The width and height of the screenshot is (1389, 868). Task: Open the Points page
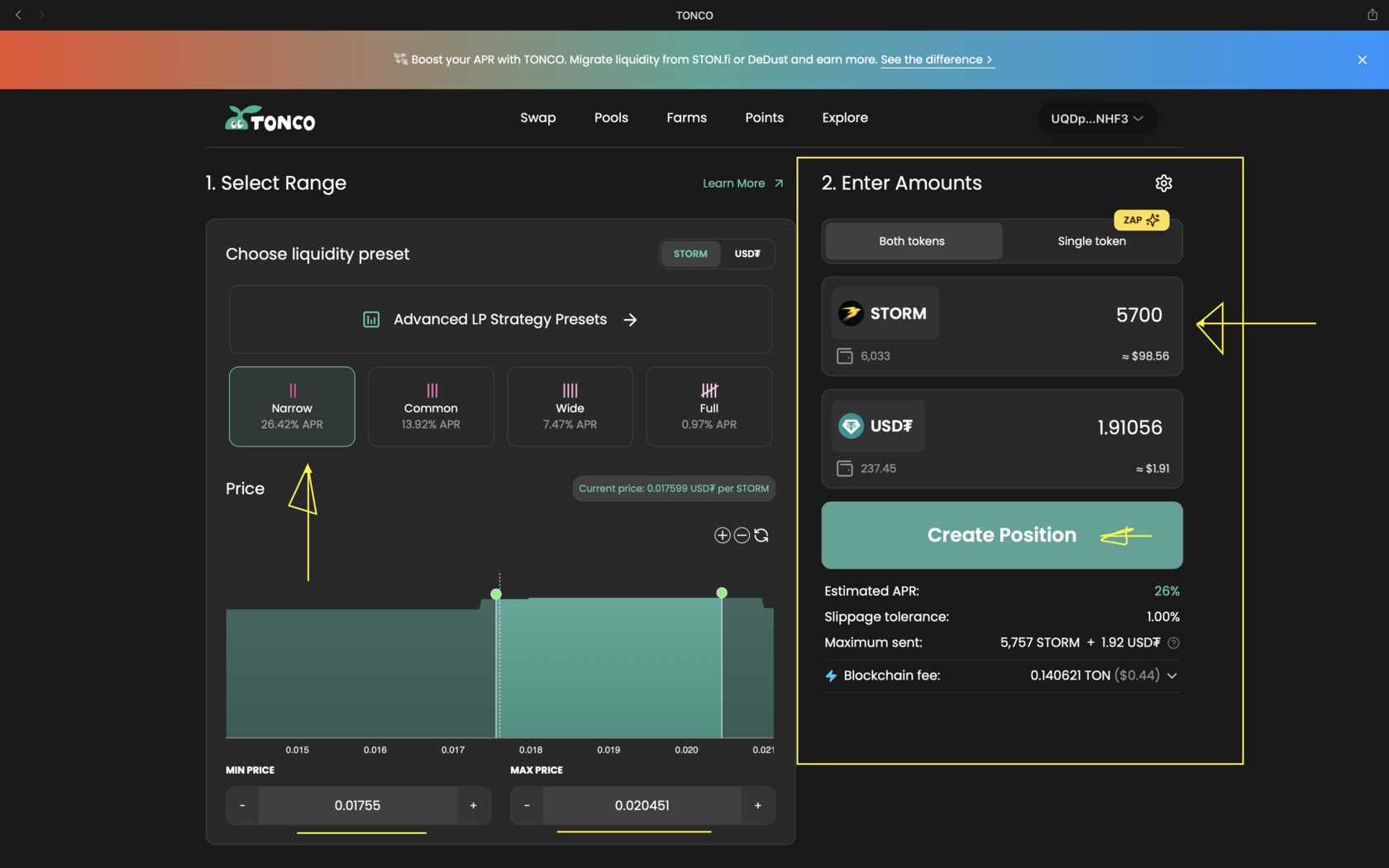tap(764, 117)
